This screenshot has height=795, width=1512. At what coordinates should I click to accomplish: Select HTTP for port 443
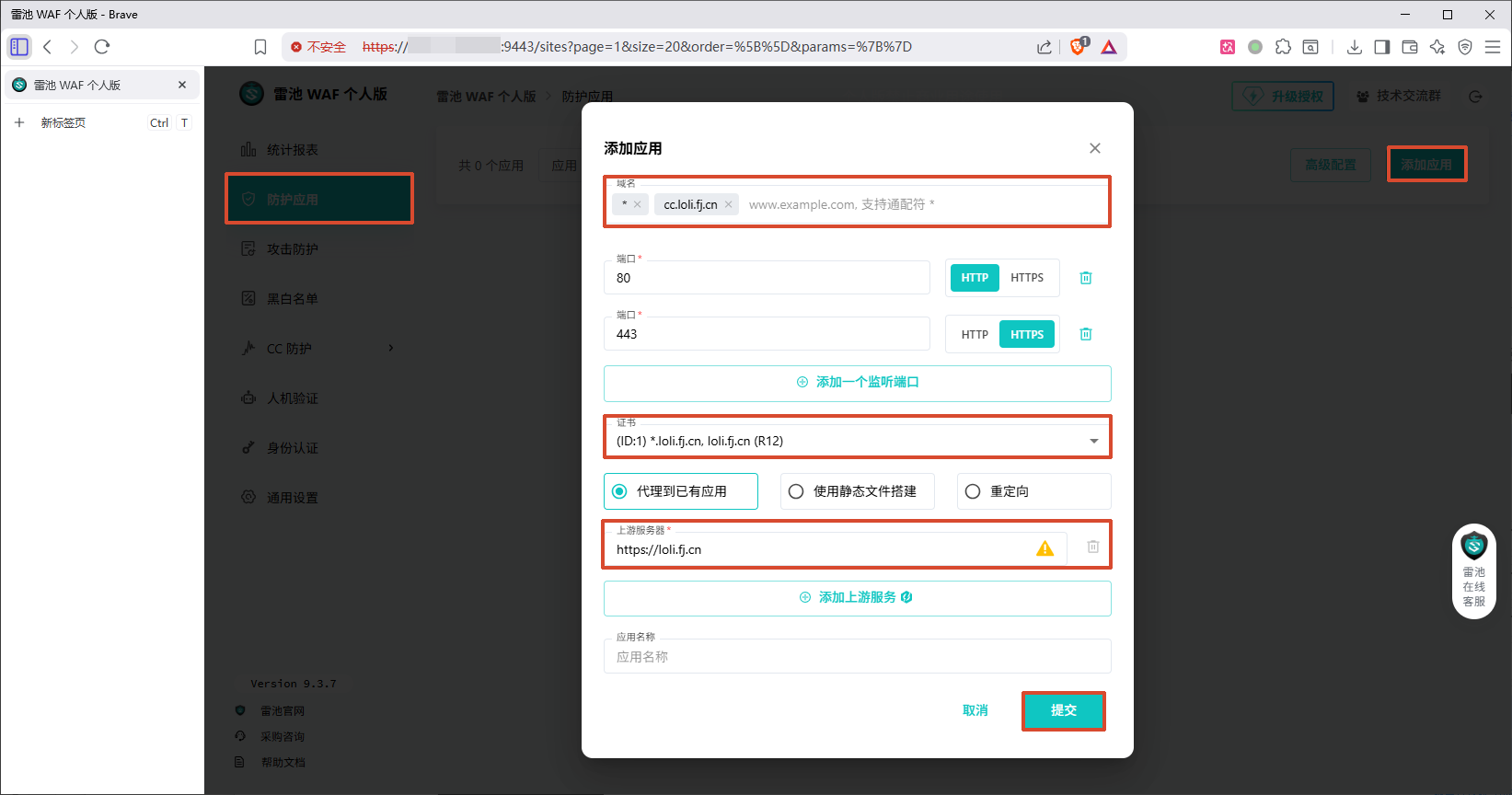coord(975,334)
